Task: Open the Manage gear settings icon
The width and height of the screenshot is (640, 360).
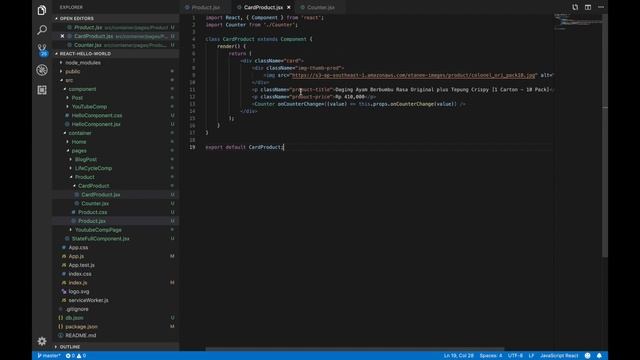Action: coord(42,341)
